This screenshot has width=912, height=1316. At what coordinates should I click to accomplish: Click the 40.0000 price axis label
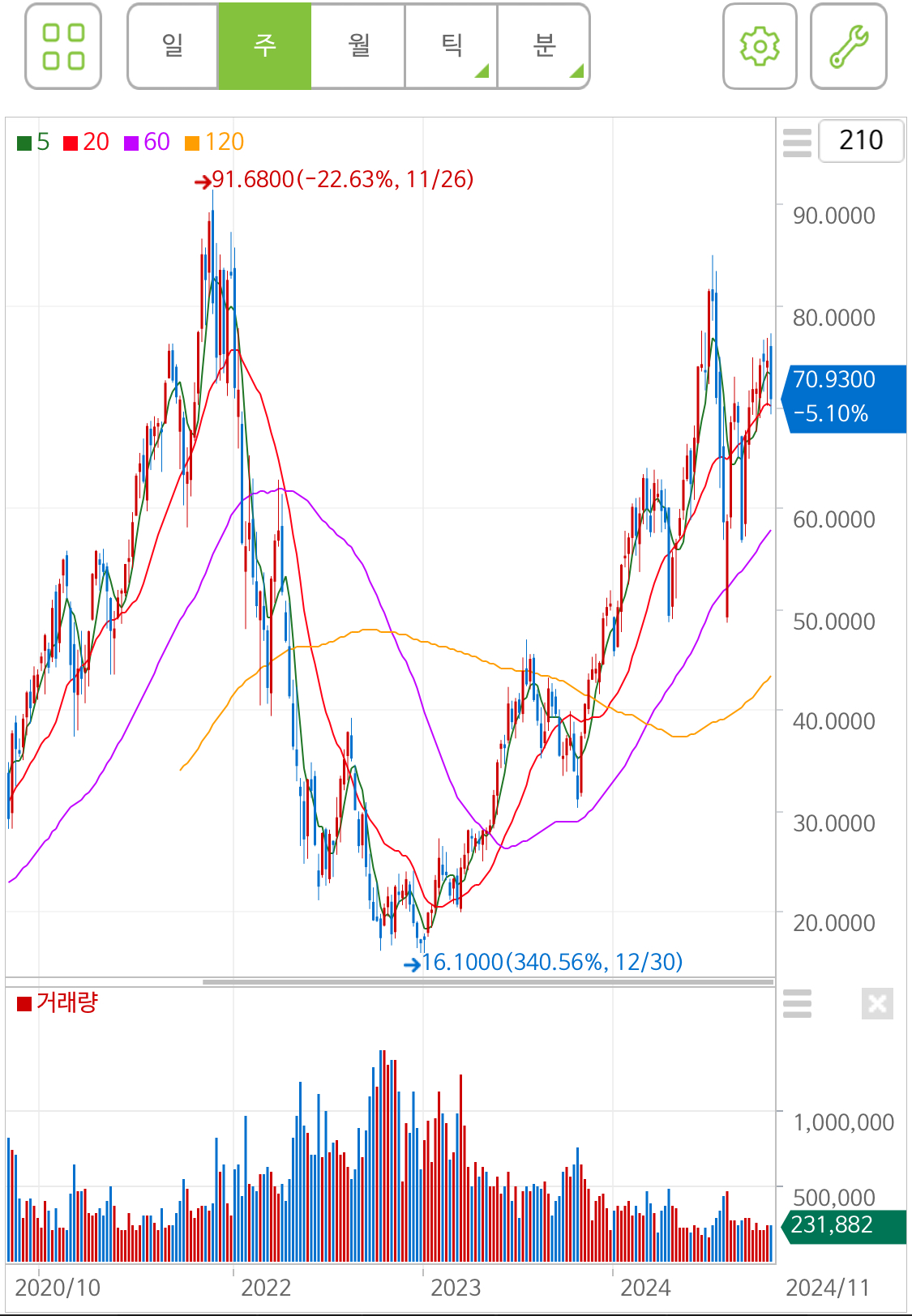[x=834, y=721]
